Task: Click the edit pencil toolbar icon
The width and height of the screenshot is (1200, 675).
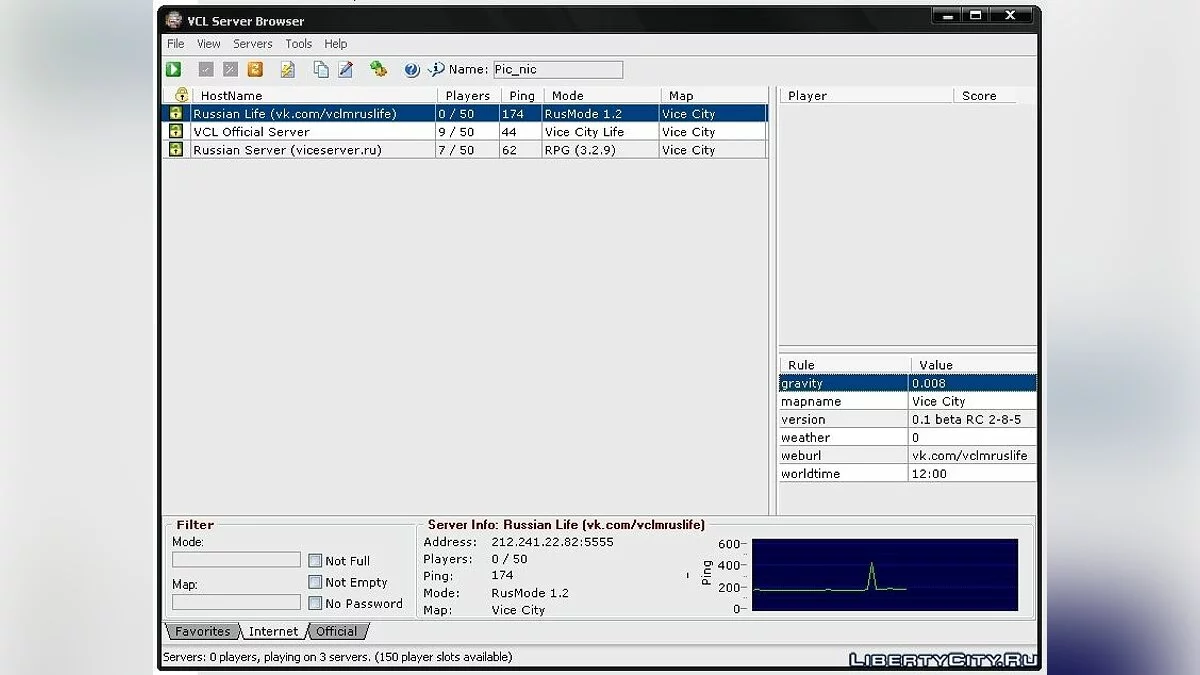Action: 346,69
